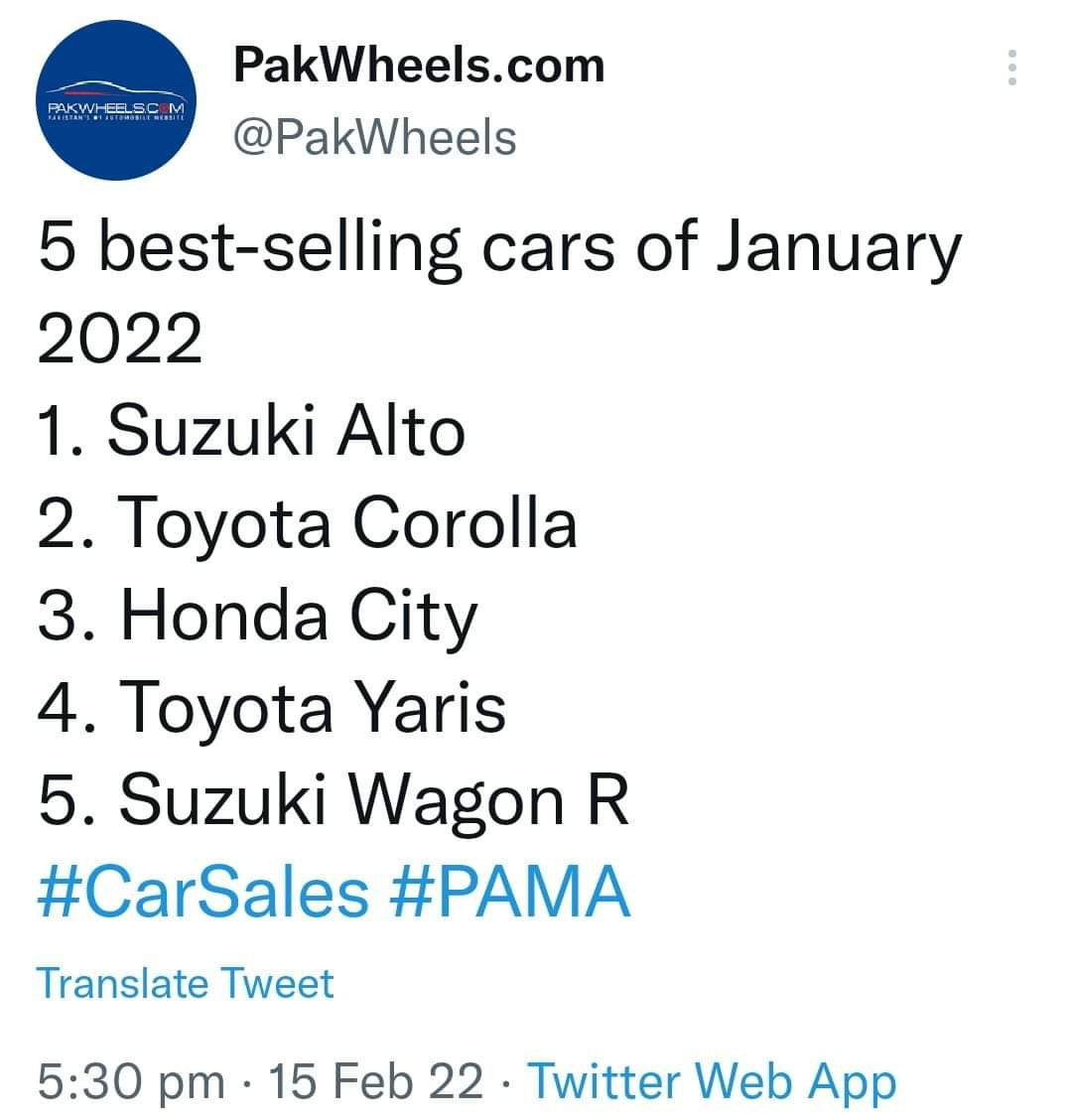
Task: Open the three-dot more options menu
Action: (x=1011, y=68)
